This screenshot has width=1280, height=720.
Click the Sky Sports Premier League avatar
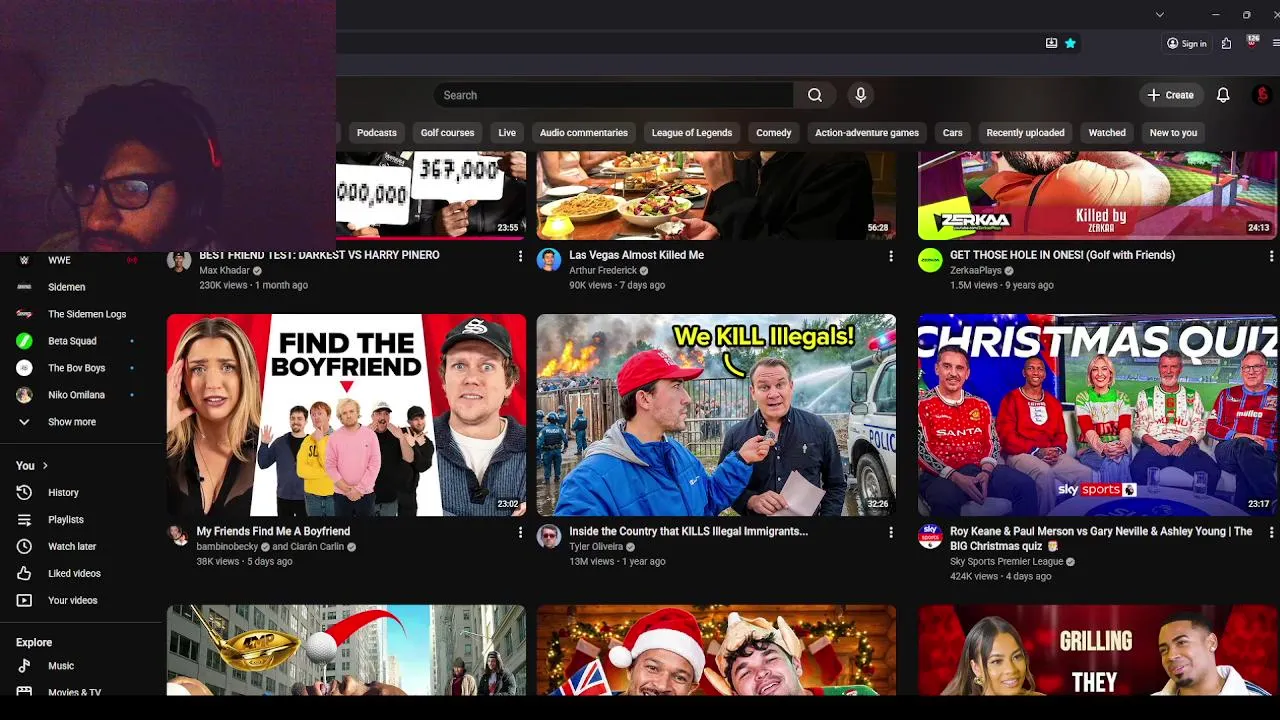pyautogui.click(x=930, y=536)
